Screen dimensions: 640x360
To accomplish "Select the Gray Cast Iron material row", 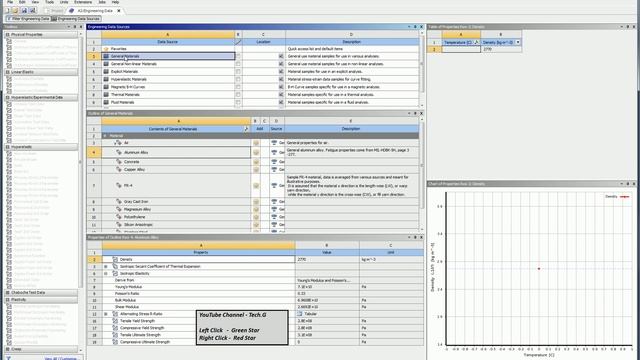I will click(176, 202).
